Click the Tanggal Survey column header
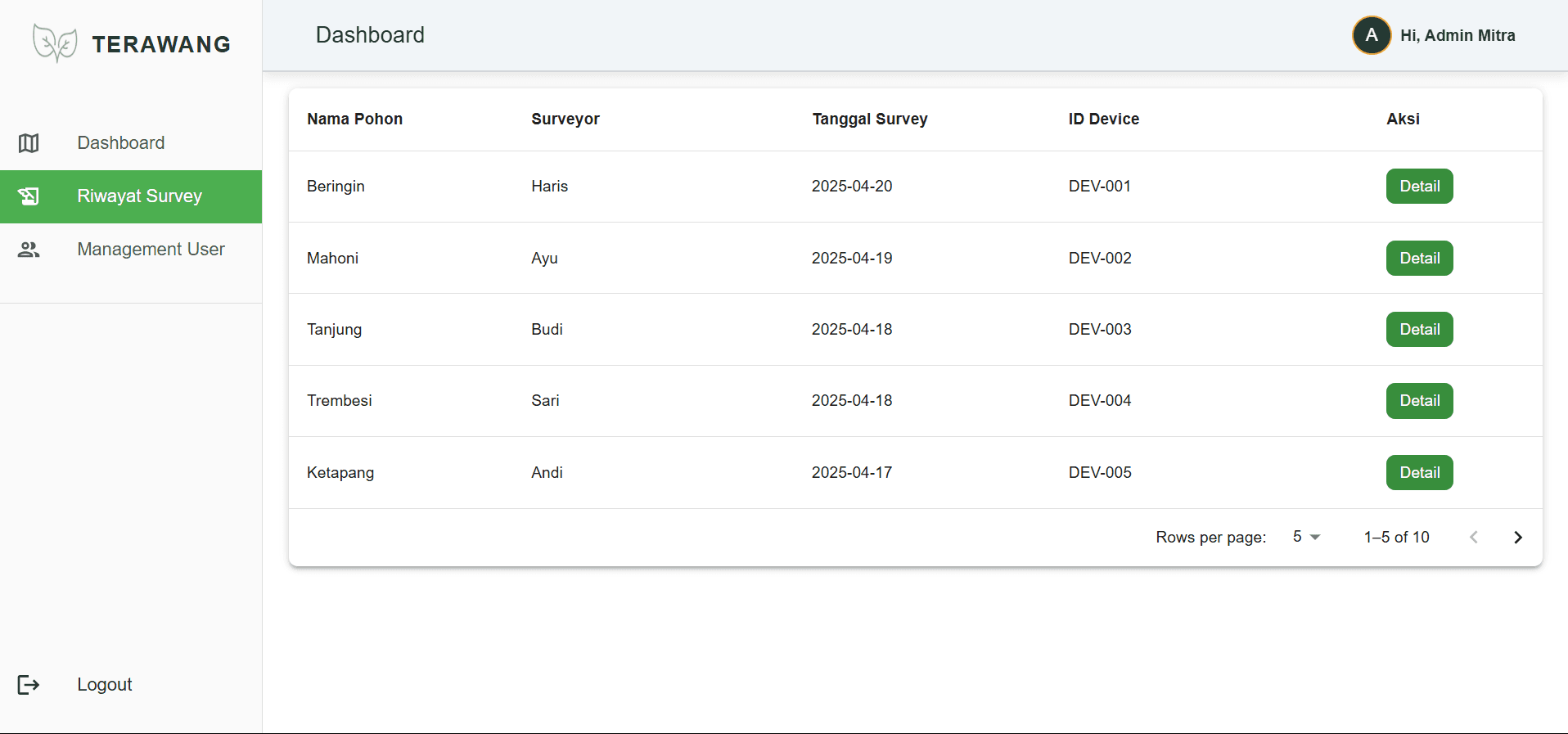Screen dimensions: 1568x734 pyautogui.click(x=869, y=119)
